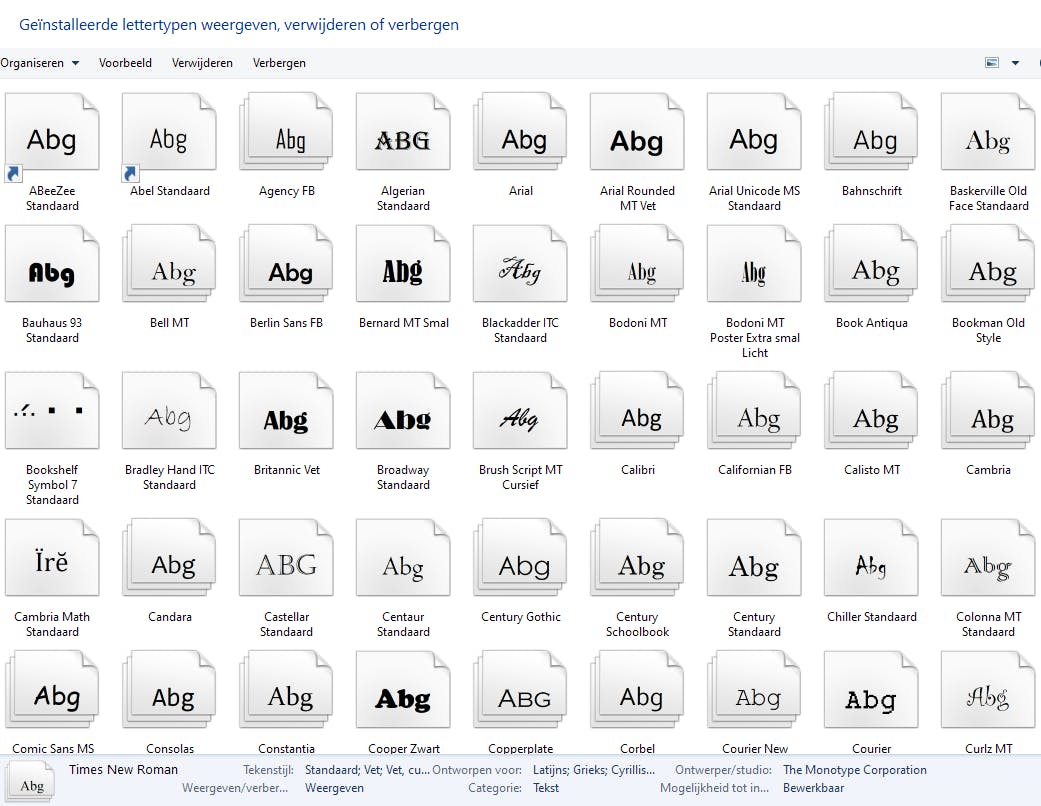Select the Bradley Hand ITC Standaard font
This screenshot has width=1041, height=806.
(169, 411)
